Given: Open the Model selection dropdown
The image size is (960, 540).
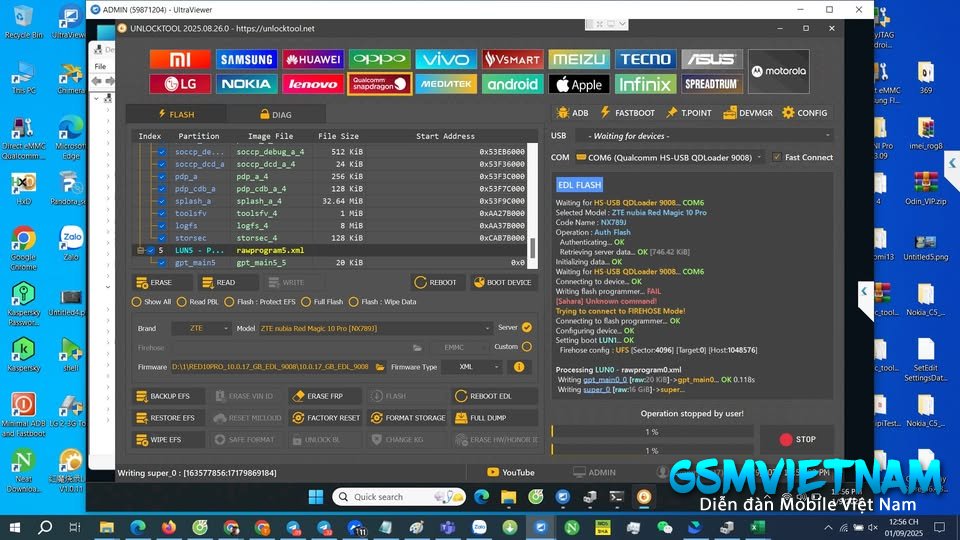Looking at the screenshot, I should (375, 328).
